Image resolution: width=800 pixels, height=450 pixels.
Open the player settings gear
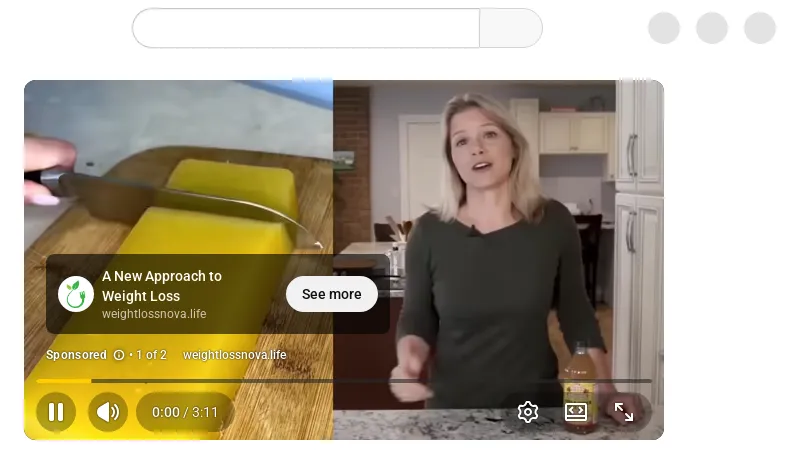pos(528,412)
